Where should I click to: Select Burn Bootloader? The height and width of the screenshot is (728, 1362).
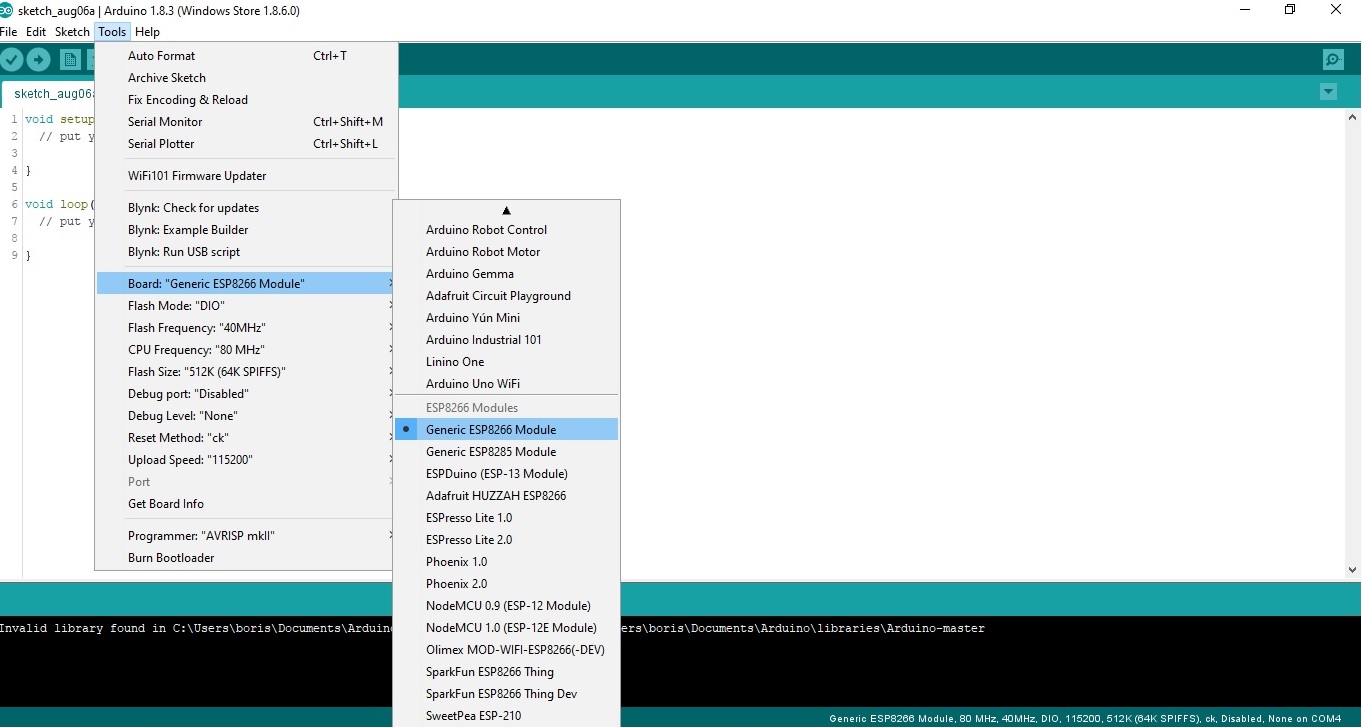click(x=246, y=558)
